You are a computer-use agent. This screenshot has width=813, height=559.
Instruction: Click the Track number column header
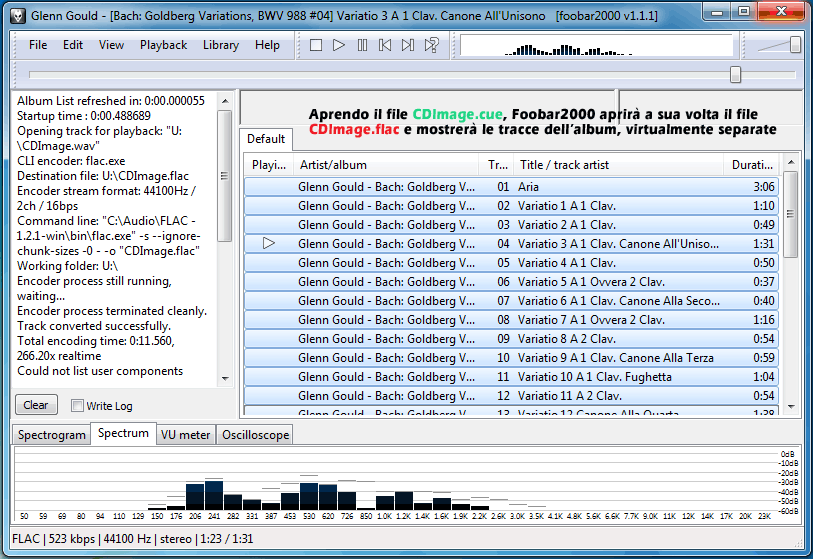(x=497, y=165)
